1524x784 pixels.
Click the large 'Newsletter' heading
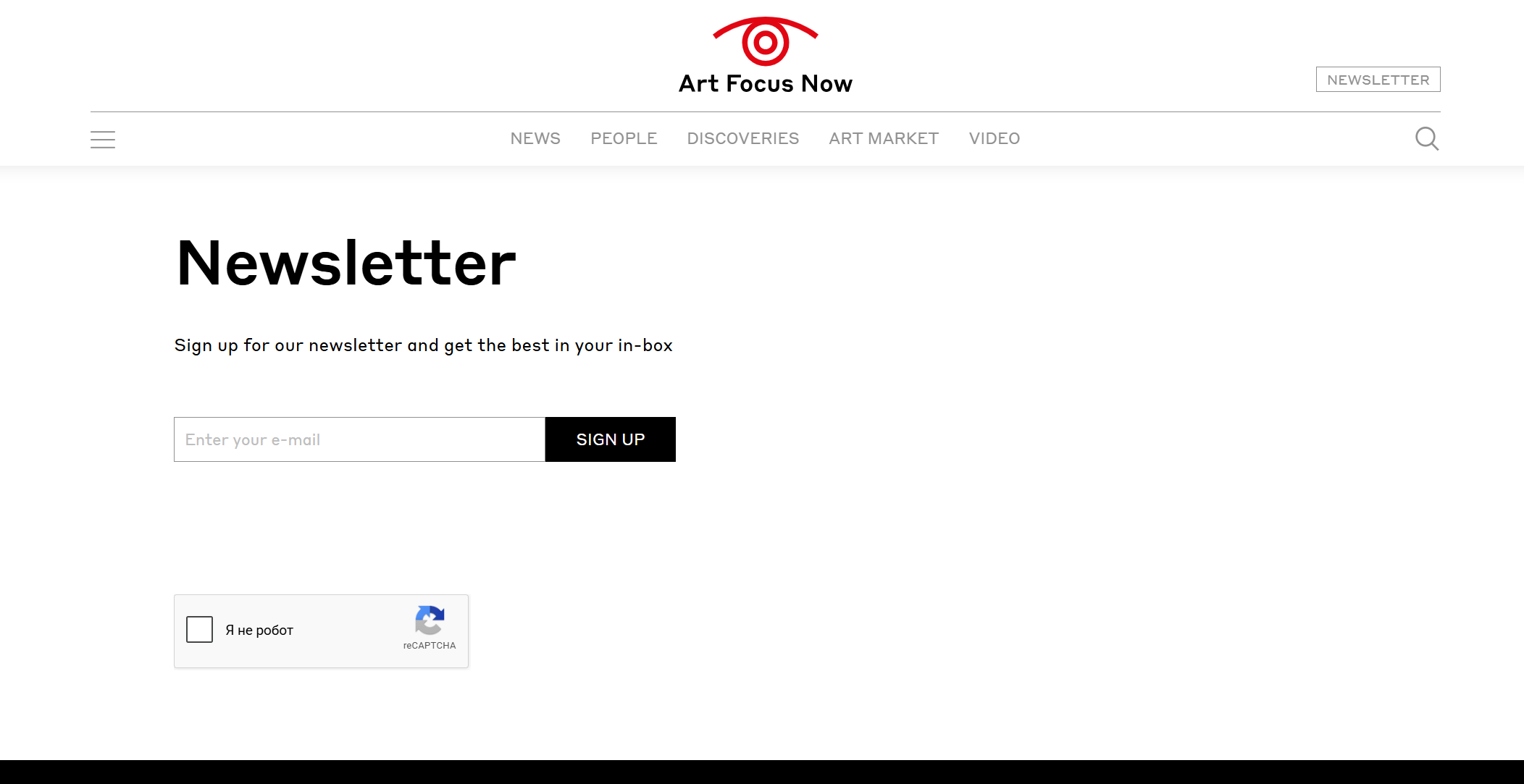tap(346, 264)
